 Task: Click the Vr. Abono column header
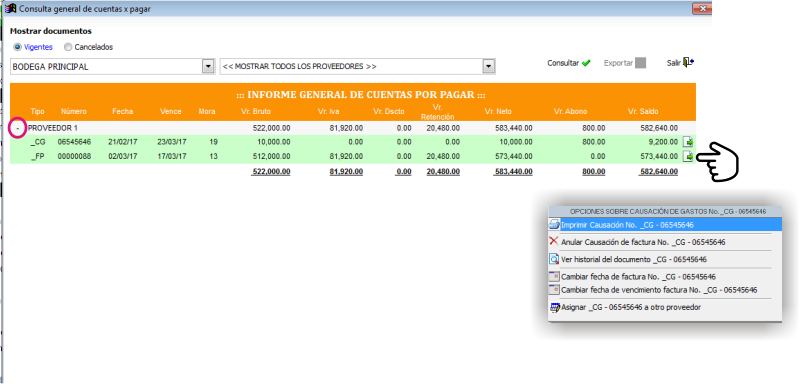pyautogui.click(x=570, y=111)
